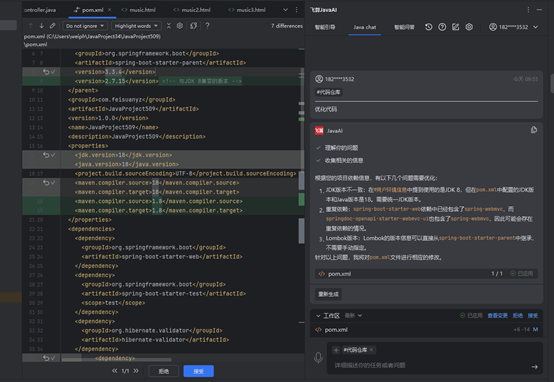Open JavaAI panel options menu (three dots)
The image size is (554, 382).
click(x=528, y=10)
